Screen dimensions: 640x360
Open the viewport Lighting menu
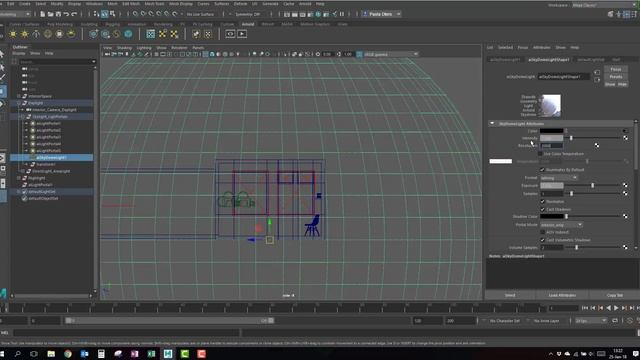144,48
